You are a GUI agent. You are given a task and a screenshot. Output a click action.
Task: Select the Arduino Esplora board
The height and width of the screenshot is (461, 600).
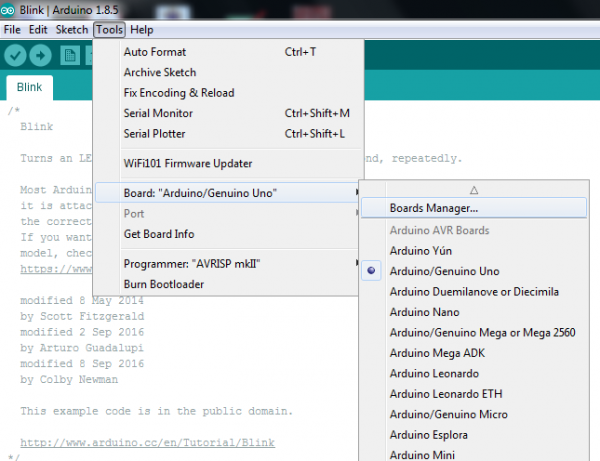point(474,435)
